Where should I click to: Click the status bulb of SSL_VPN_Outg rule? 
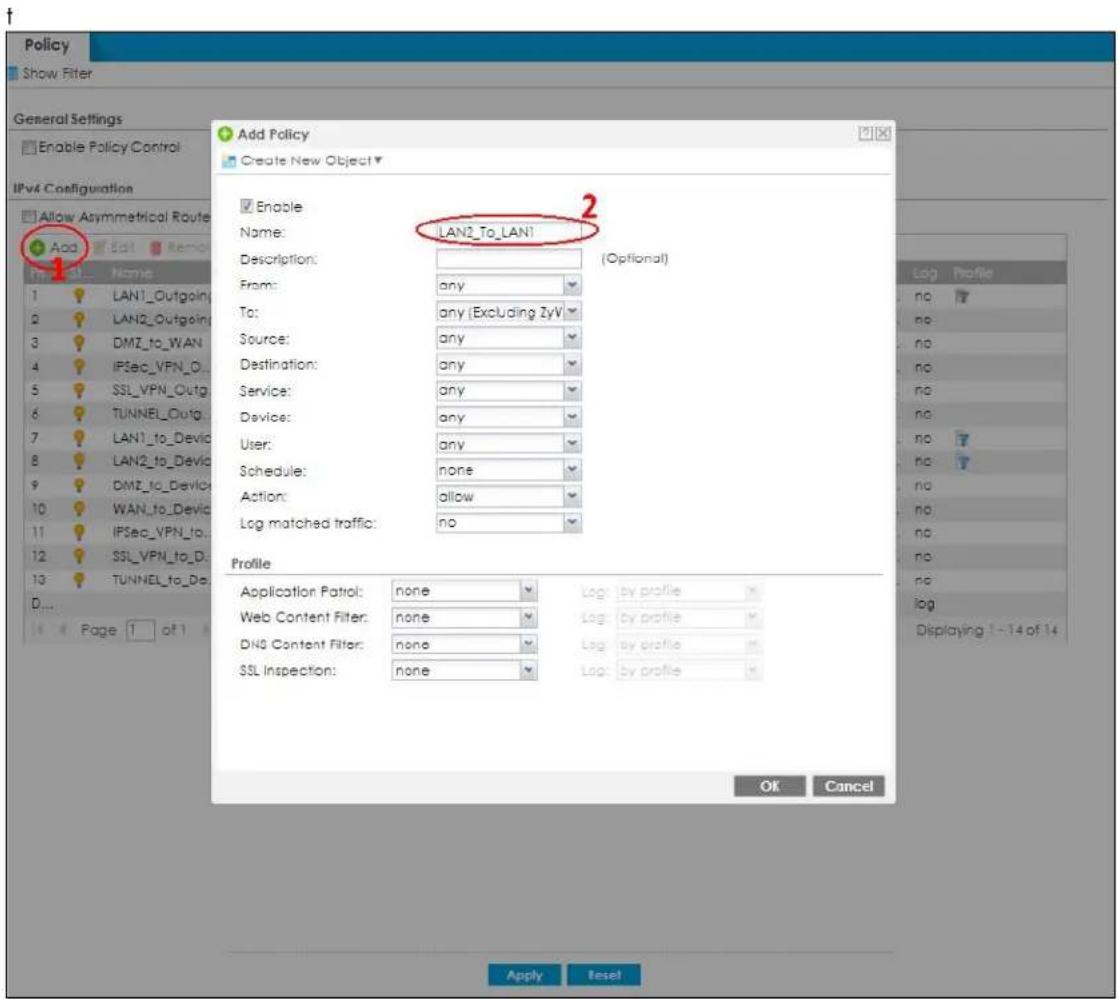[x=78, y=390]
